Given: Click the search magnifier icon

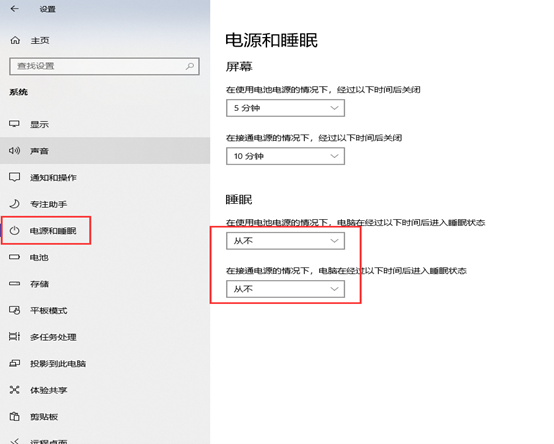Looking at the screenshot, I should tap(190, 66).
